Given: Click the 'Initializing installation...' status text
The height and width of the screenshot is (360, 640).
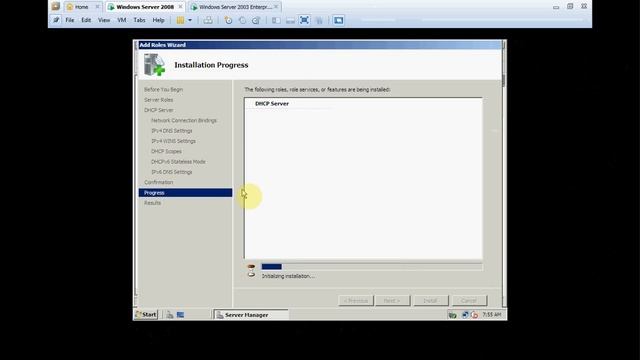Looking at the screenshot, I should pos(288,276).
